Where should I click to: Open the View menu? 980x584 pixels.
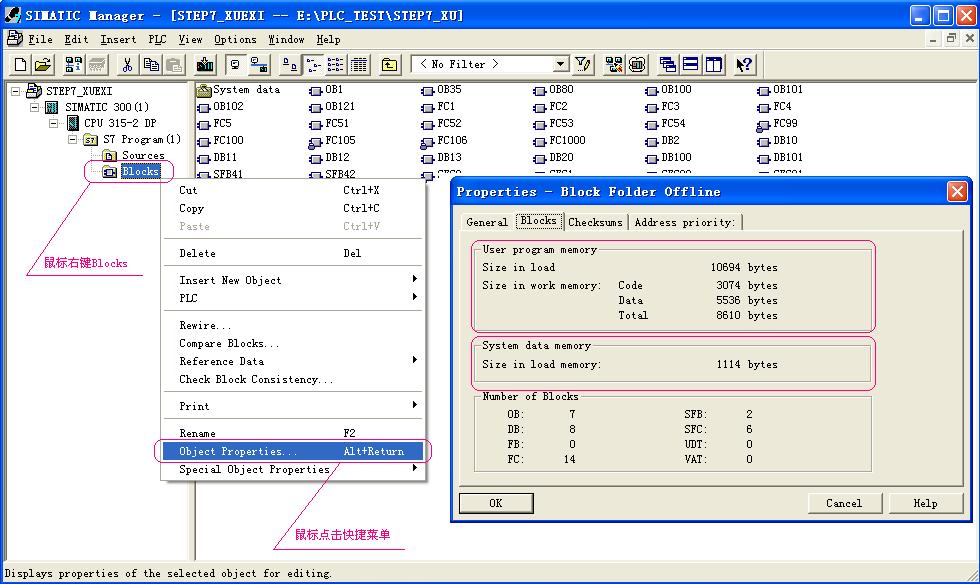(190, 39)
